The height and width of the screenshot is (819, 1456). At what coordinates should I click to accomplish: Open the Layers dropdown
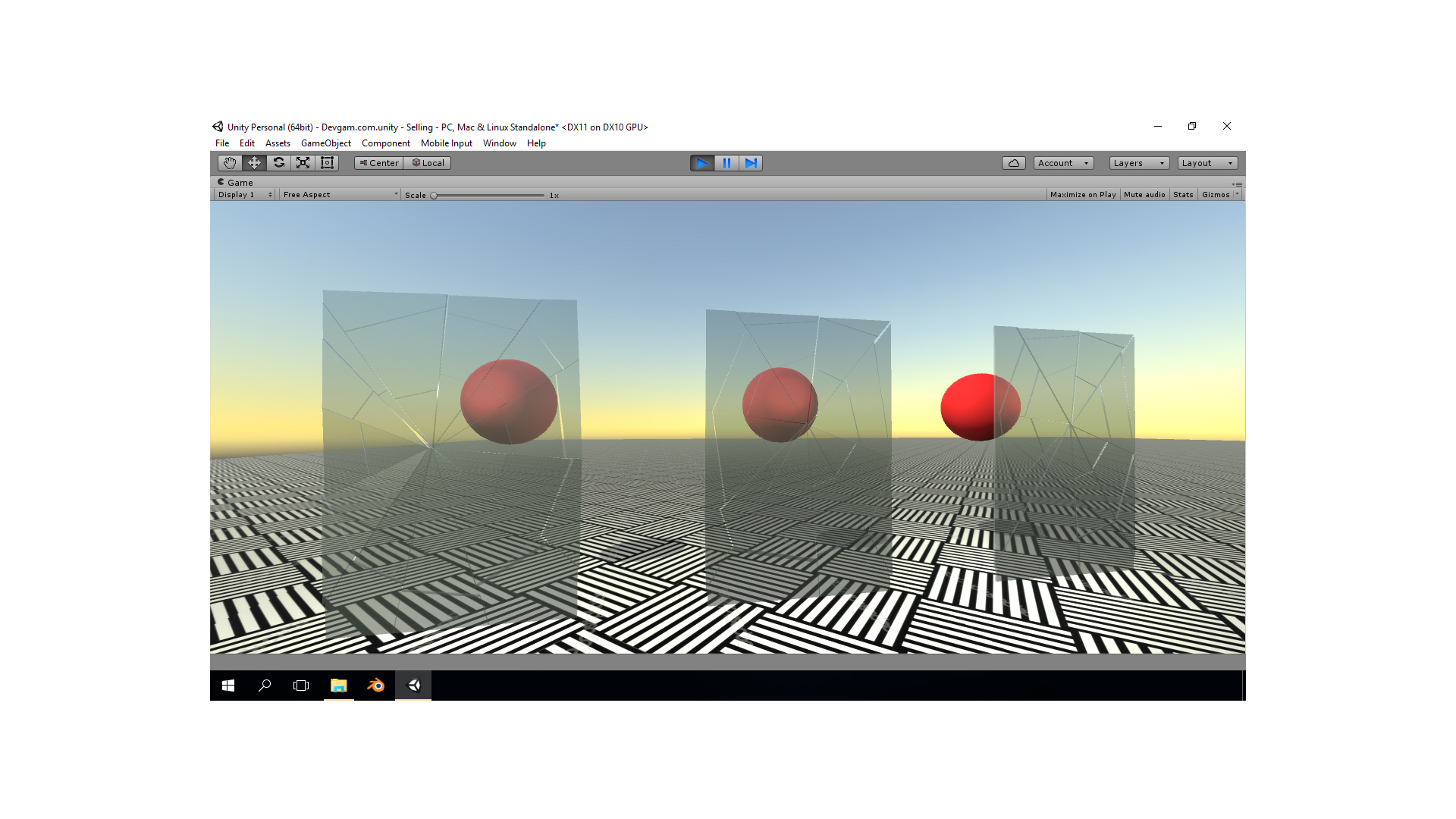(1139, 163)
